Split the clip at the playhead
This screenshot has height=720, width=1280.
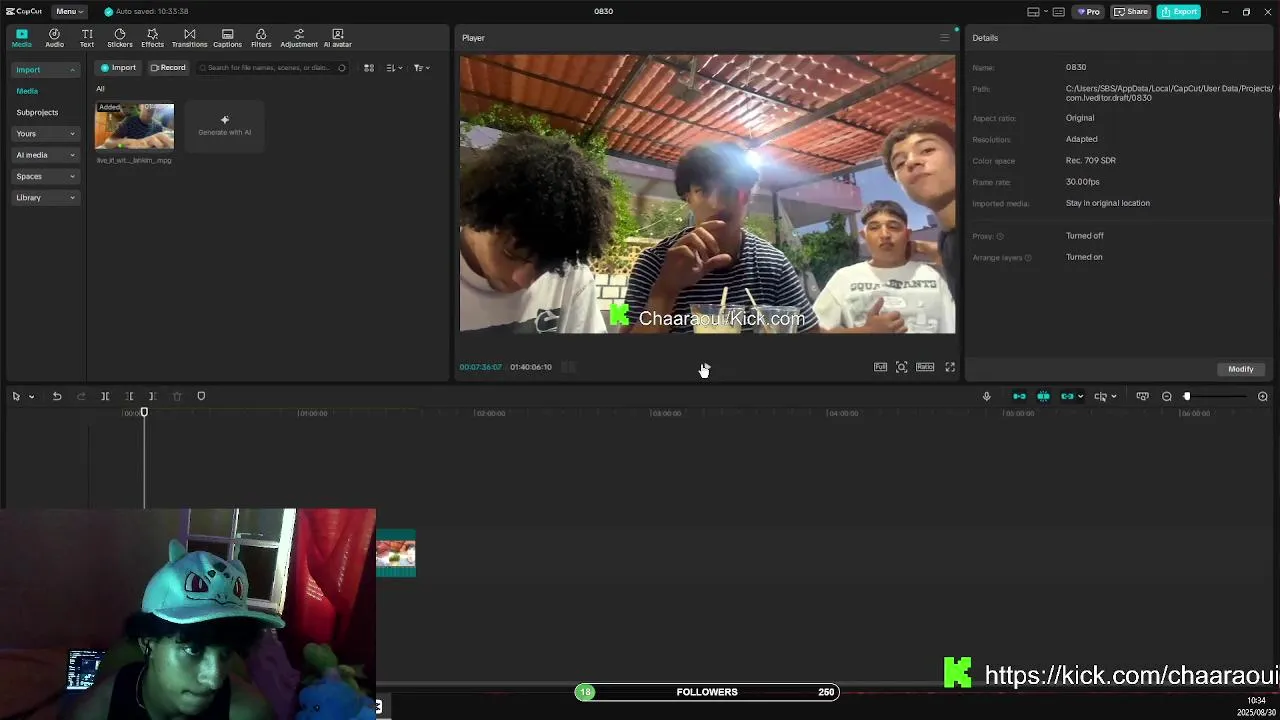click(105, 397)
